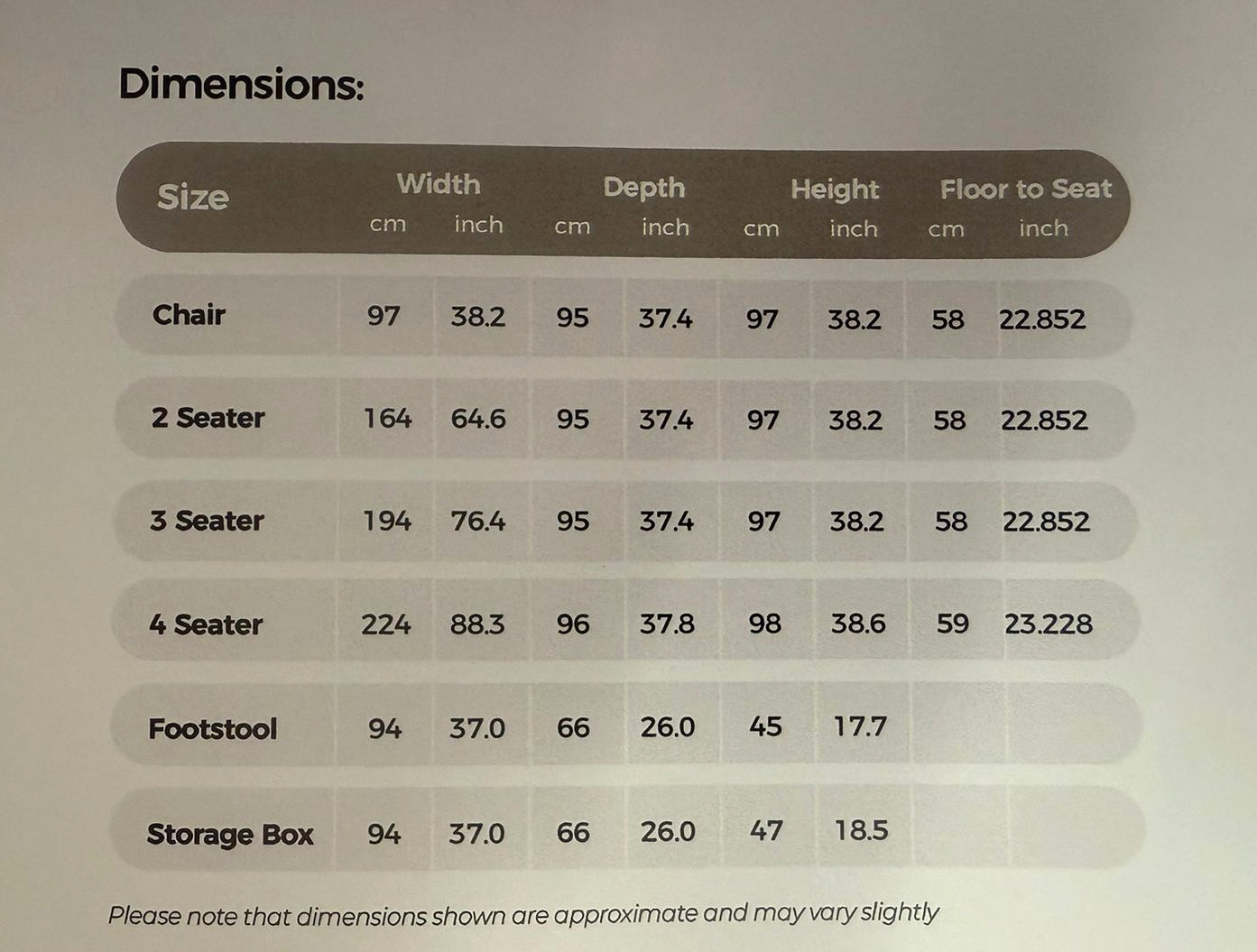Select the Size column header

[x=193, y=197]
